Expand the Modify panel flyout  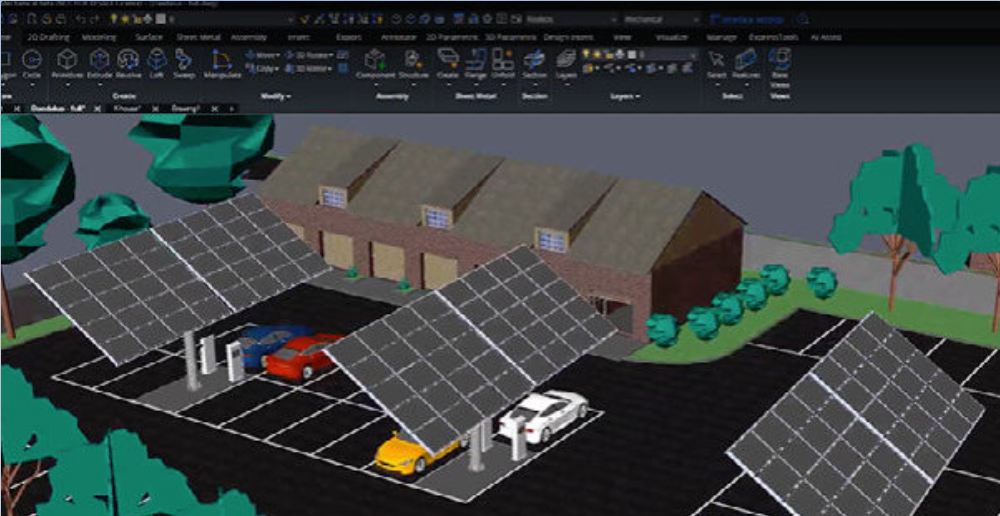pos(276,96)
